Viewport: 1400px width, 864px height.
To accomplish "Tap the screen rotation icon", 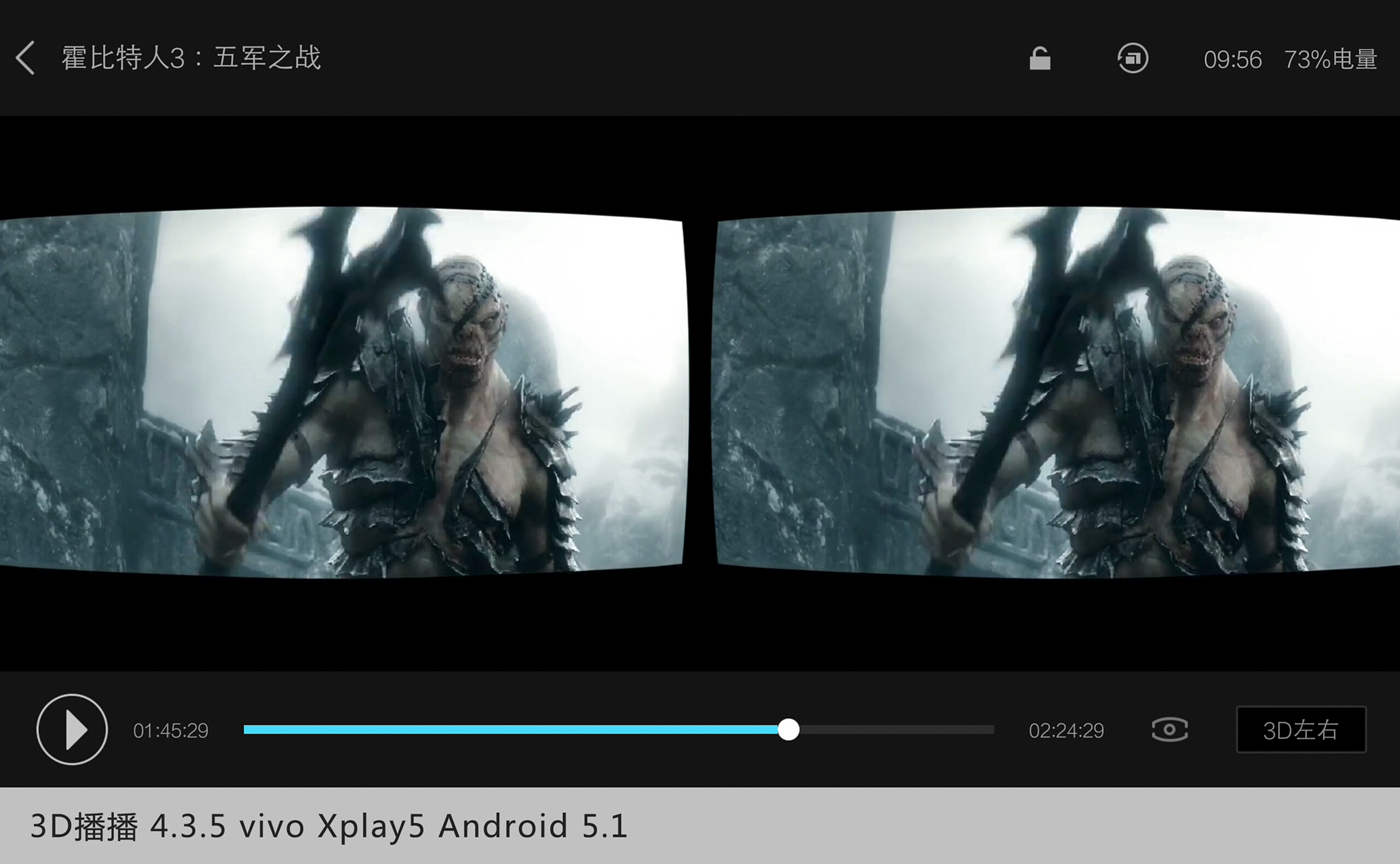I will (x=1133, y=58).
